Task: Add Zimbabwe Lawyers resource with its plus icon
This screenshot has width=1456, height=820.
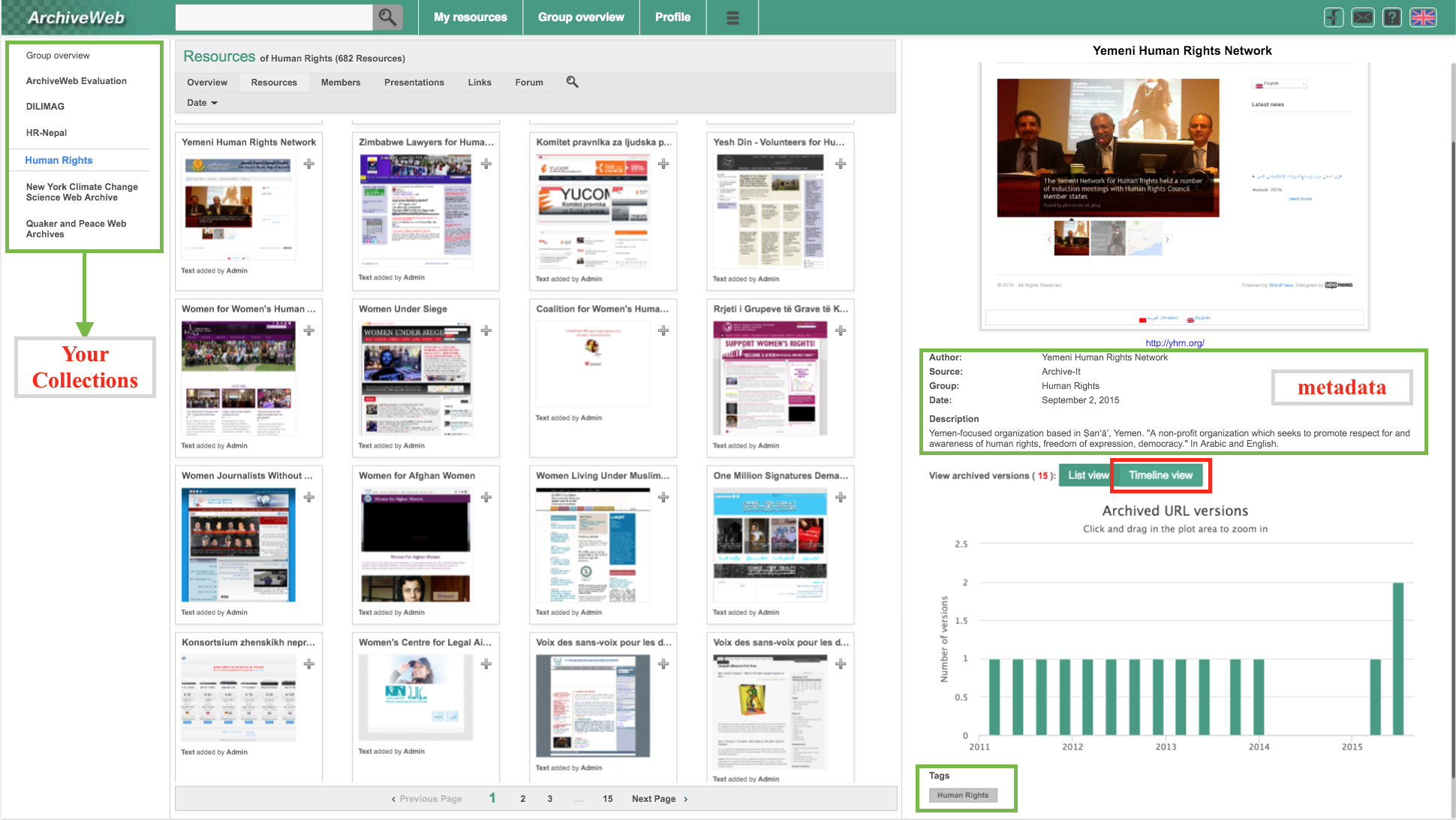Action: (x=486, y=164)
